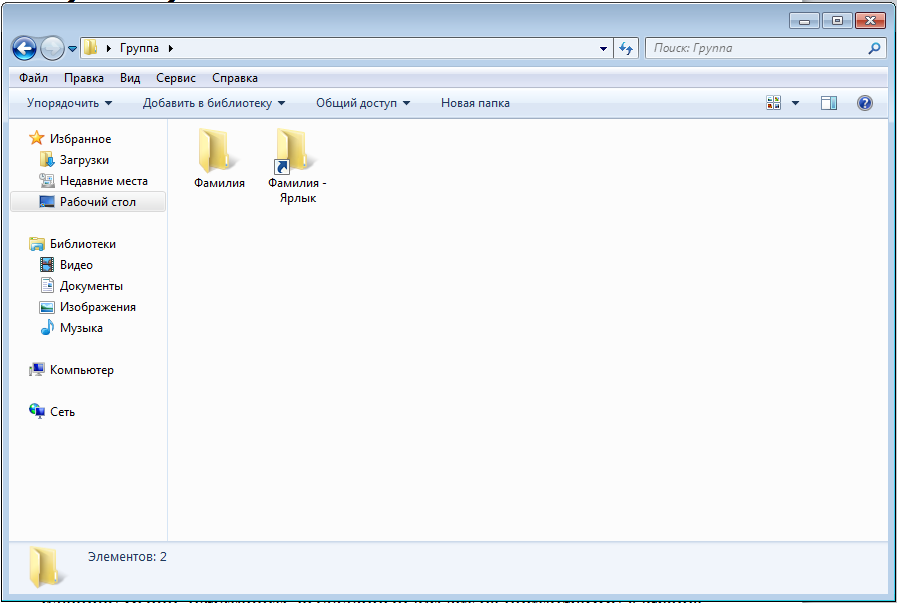Open the view options dropdown arrow
This screenshot has width=897, height=603.
point(795,104)
